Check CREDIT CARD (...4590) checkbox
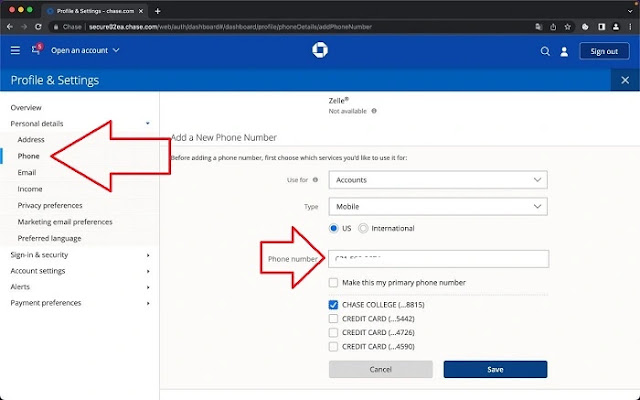The image size is (640, 400). coord(333,347)
